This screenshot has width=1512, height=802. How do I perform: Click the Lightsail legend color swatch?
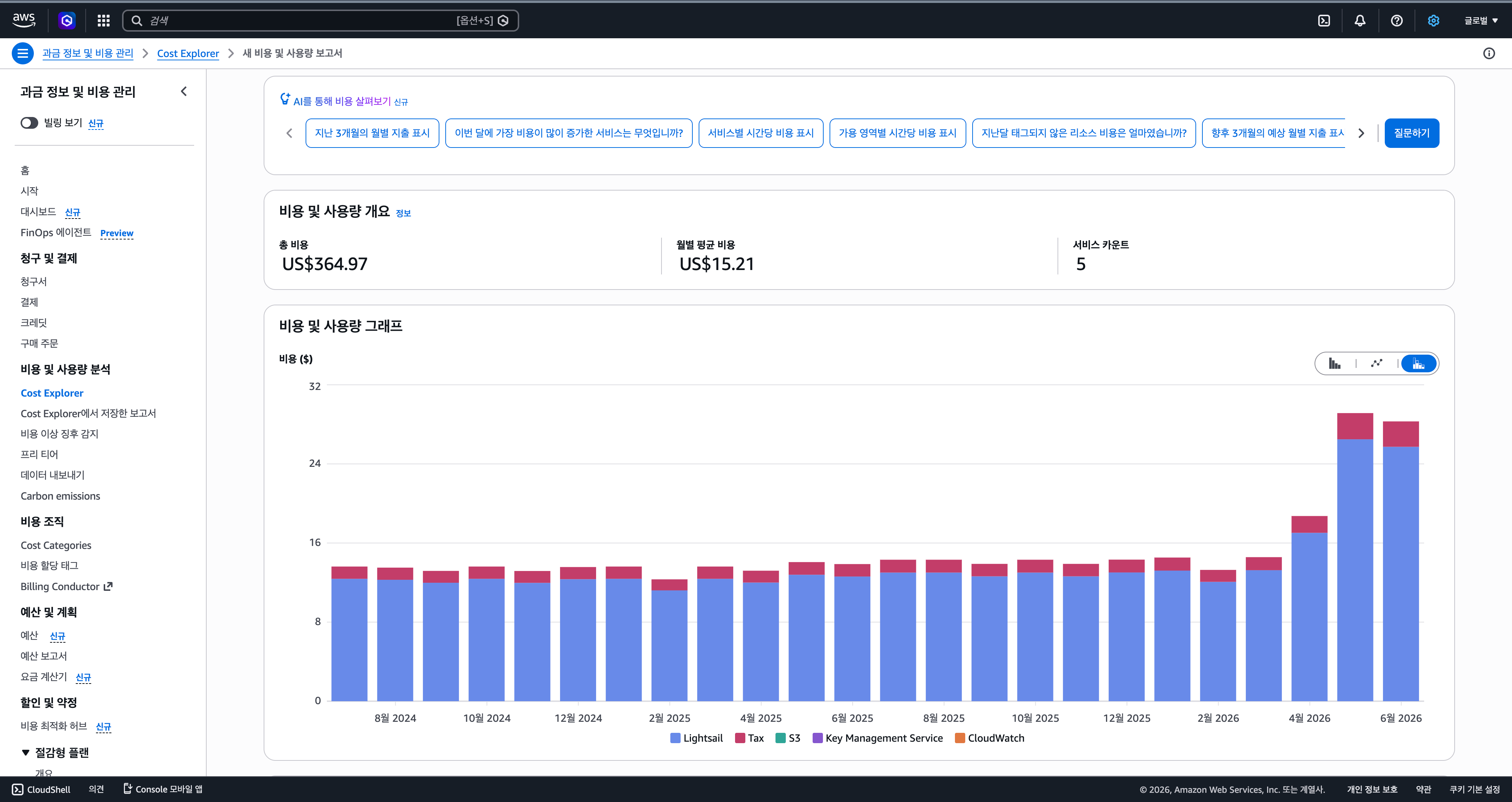[675, 738]
